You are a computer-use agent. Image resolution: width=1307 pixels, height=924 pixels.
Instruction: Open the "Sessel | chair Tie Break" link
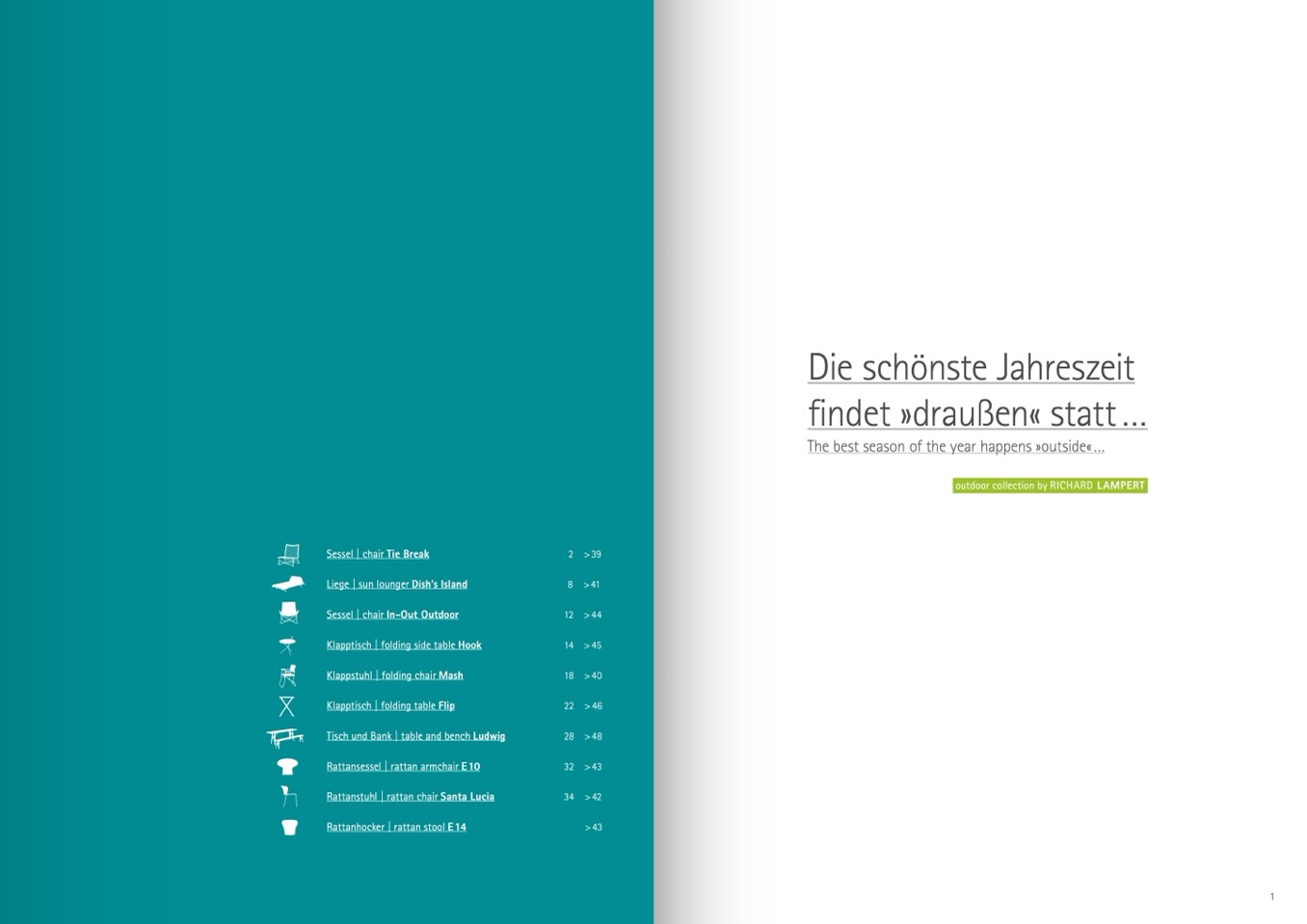pyautogui.click(x=377, y=554)
